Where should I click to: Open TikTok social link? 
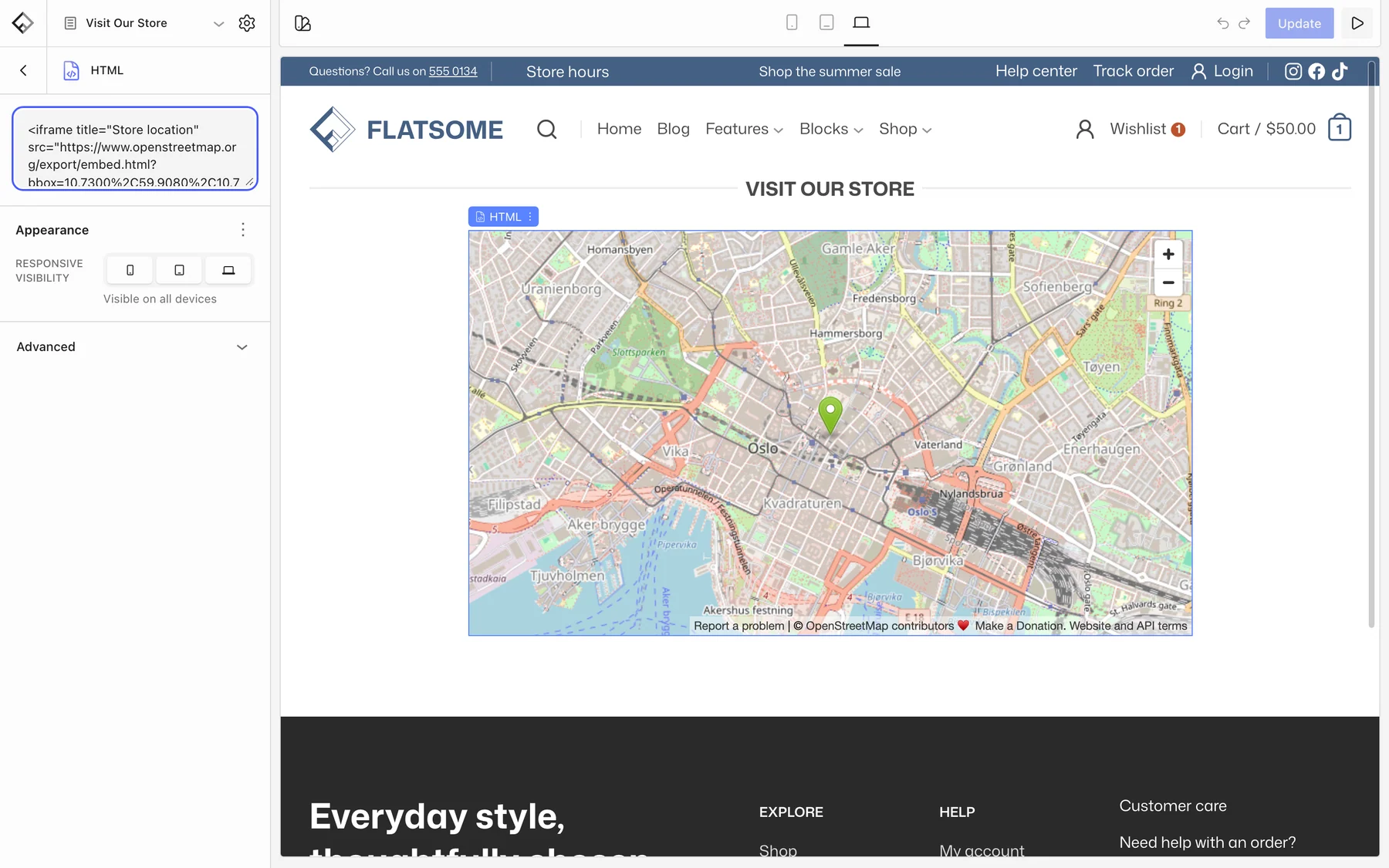[x=1340, y=71]
